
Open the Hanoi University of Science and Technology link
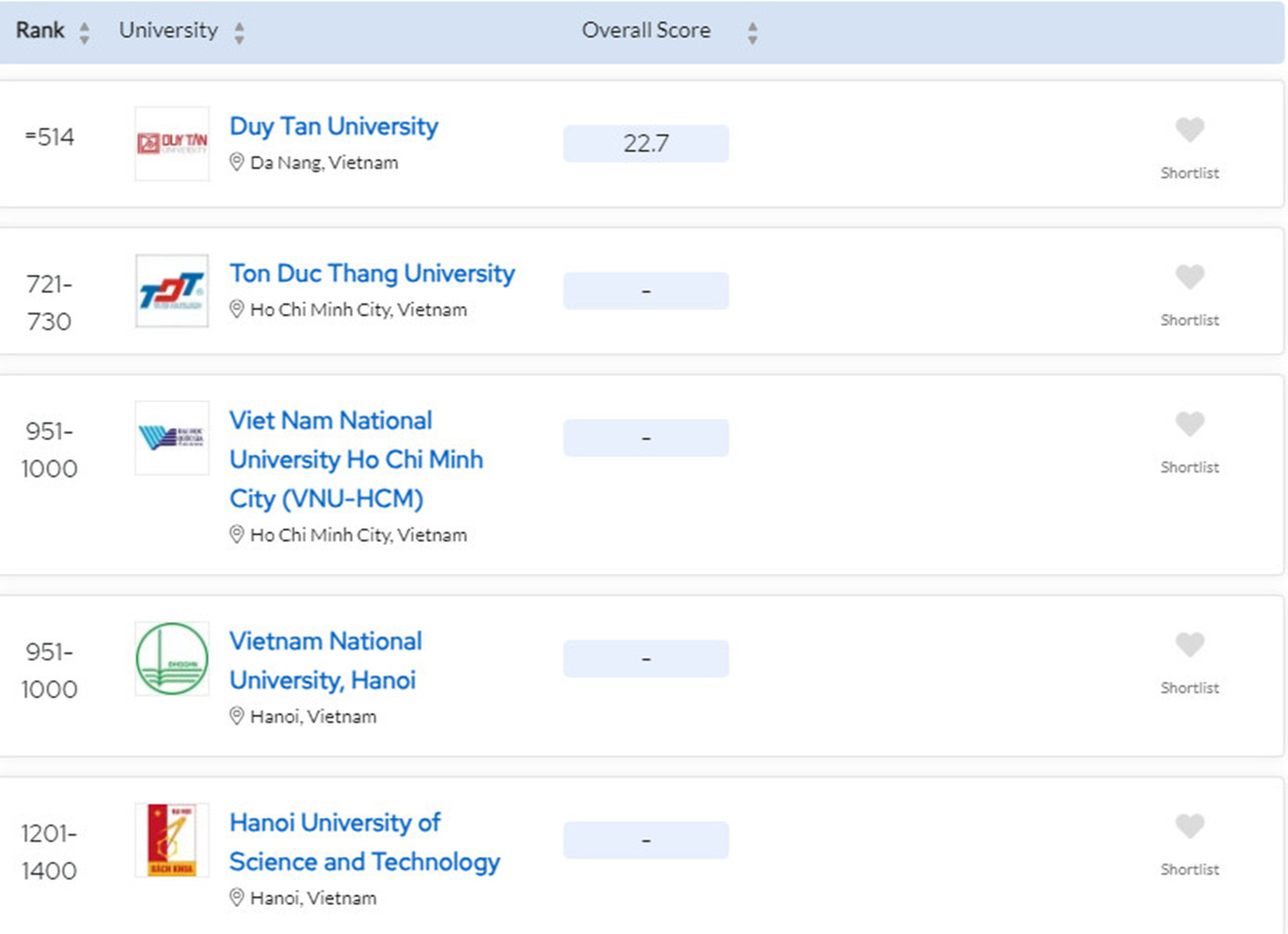click(x=364, y=842)
